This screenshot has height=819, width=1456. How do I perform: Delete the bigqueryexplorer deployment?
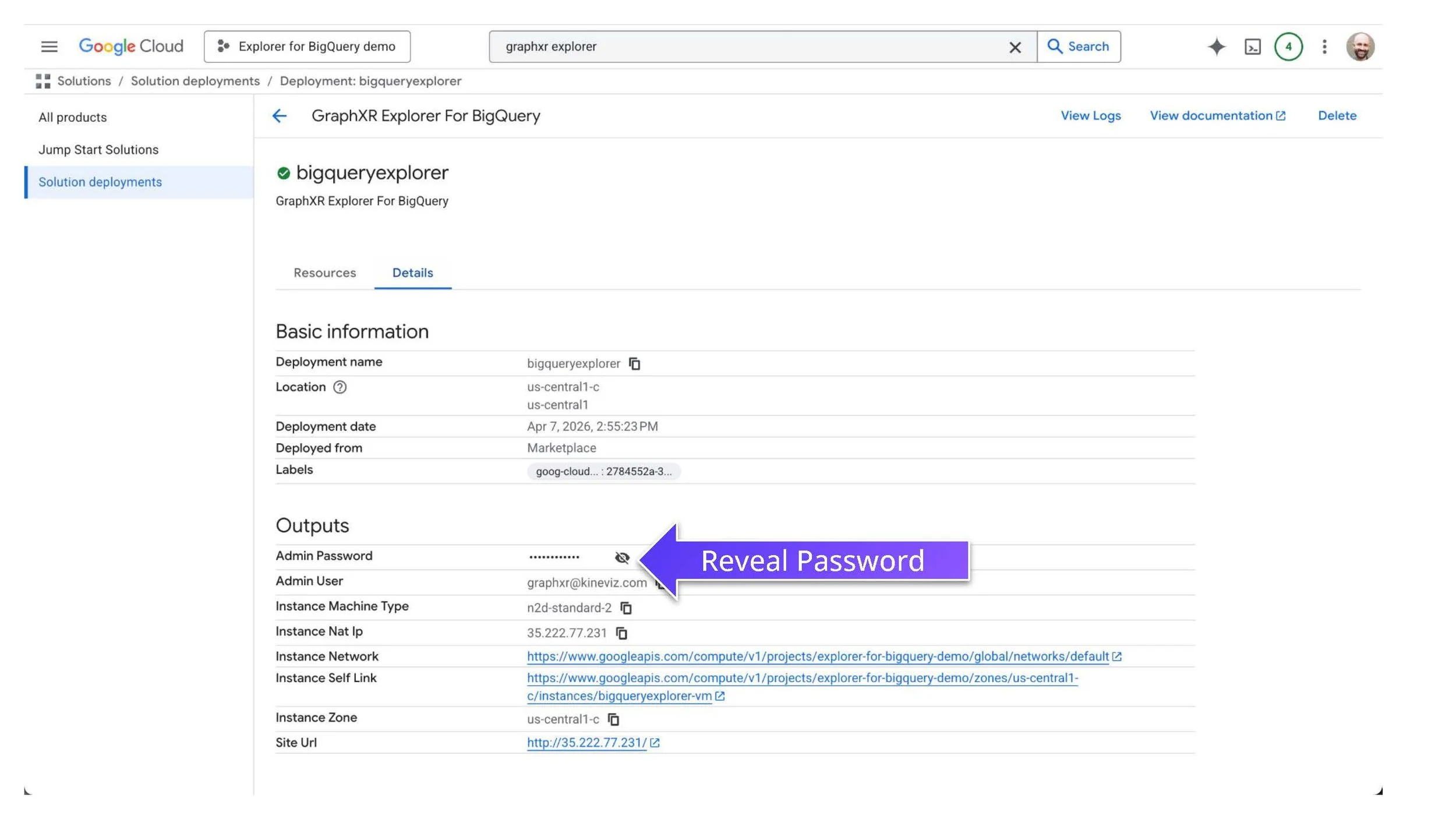1337,115
